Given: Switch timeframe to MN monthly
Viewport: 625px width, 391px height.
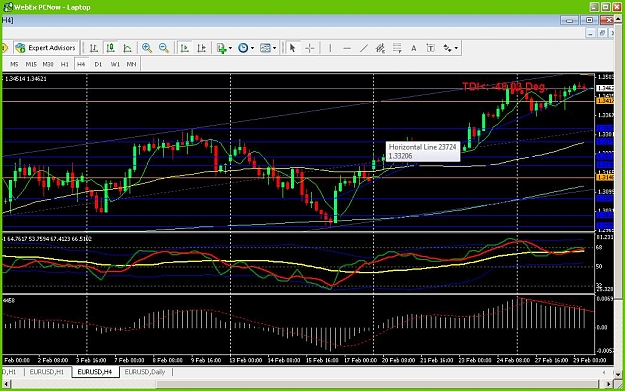Looking at the screenshot, I should [x=131, y=64].
